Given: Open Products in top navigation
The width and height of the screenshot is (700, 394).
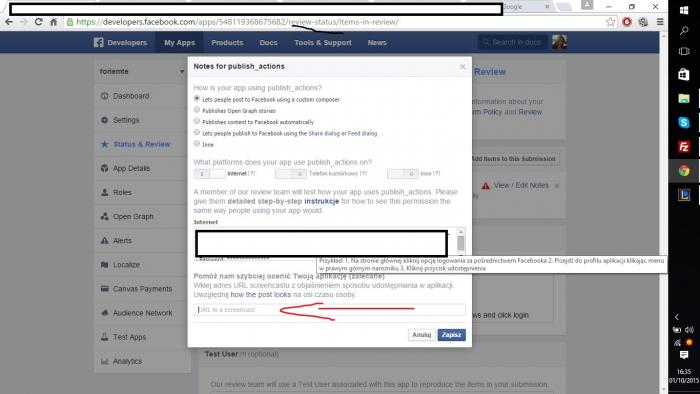Looking at the screenshot, I should 227,43.
